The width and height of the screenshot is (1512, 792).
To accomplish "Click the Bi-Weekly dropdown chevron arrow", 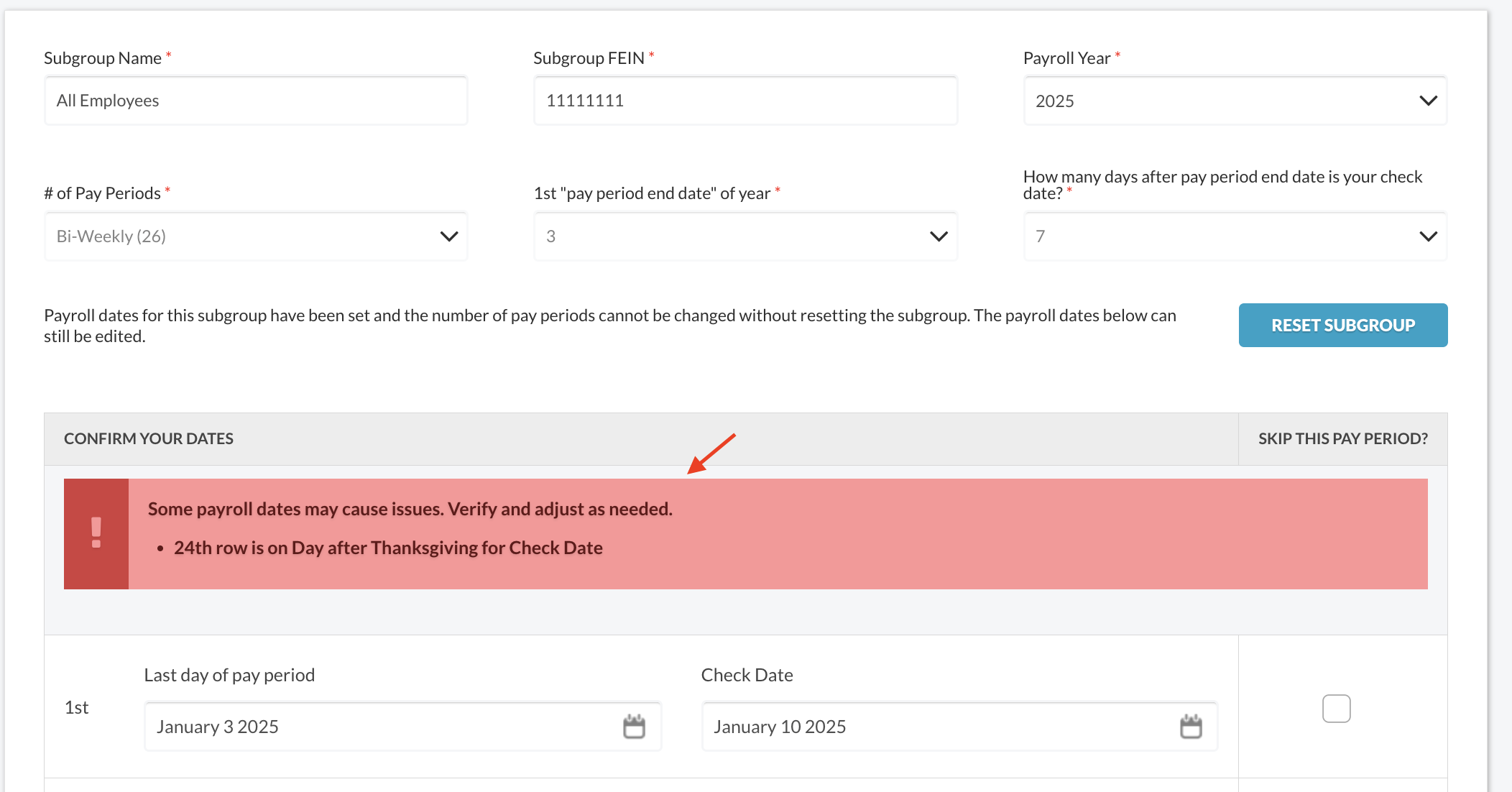I will click(x=449, y=236).
